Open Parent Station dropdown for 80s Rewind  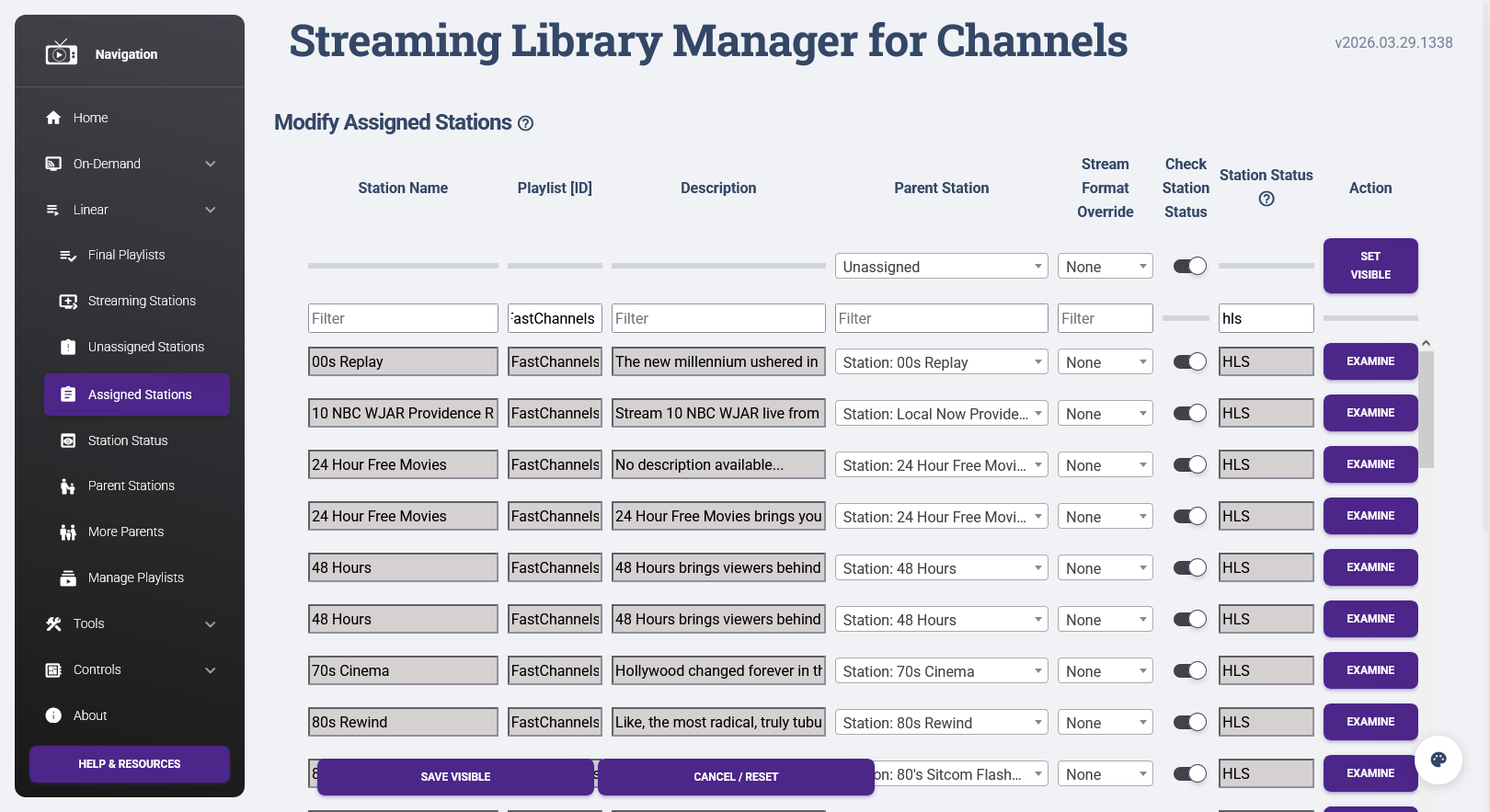click(x=941, y=723)
